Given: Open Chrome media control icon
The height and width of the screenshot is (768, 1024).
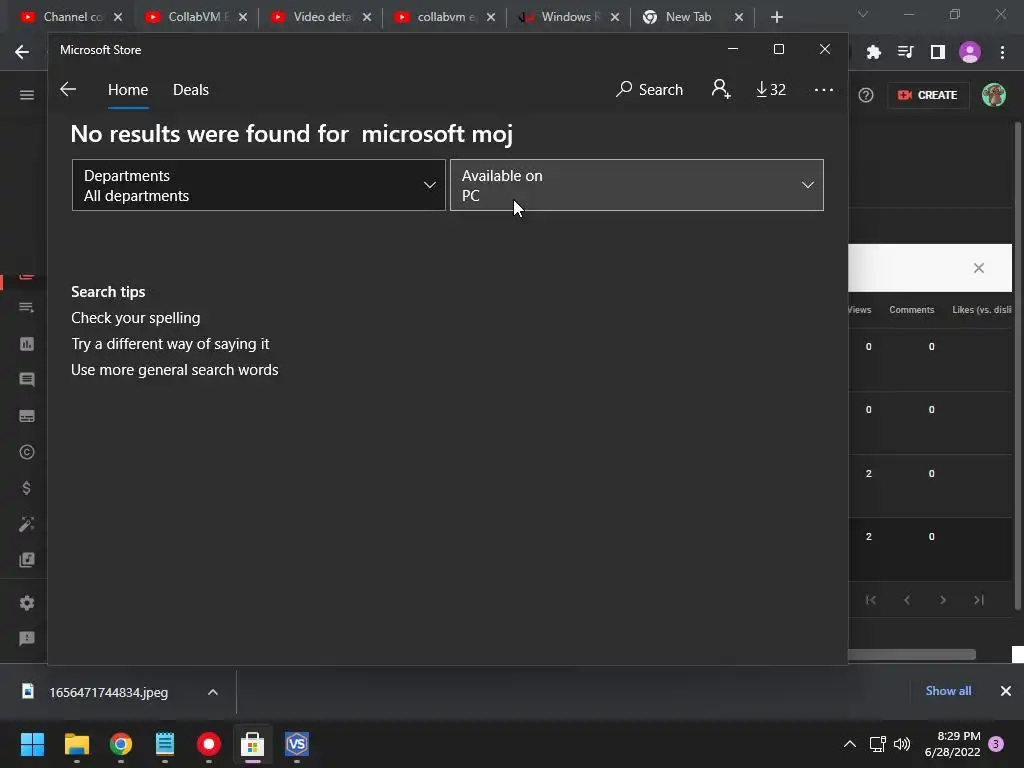Looking at the screenshot, I should pyautogui.click(x=905, y=52).
